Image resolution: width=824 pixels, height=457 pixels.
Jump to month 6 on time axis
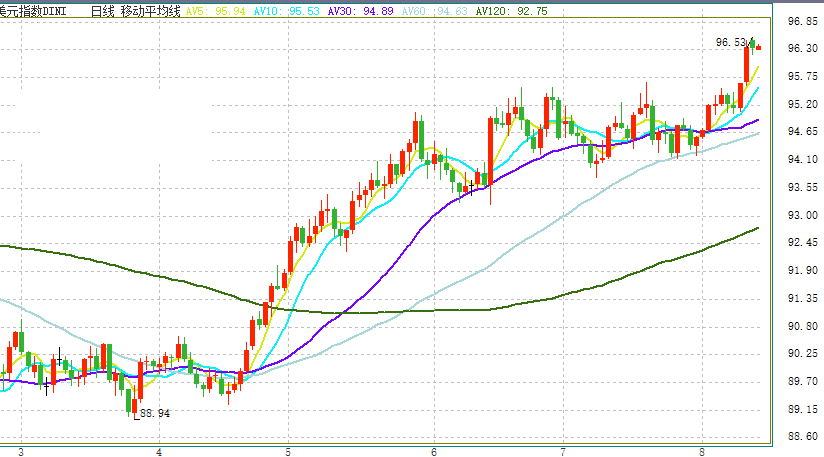pos(434,452)
